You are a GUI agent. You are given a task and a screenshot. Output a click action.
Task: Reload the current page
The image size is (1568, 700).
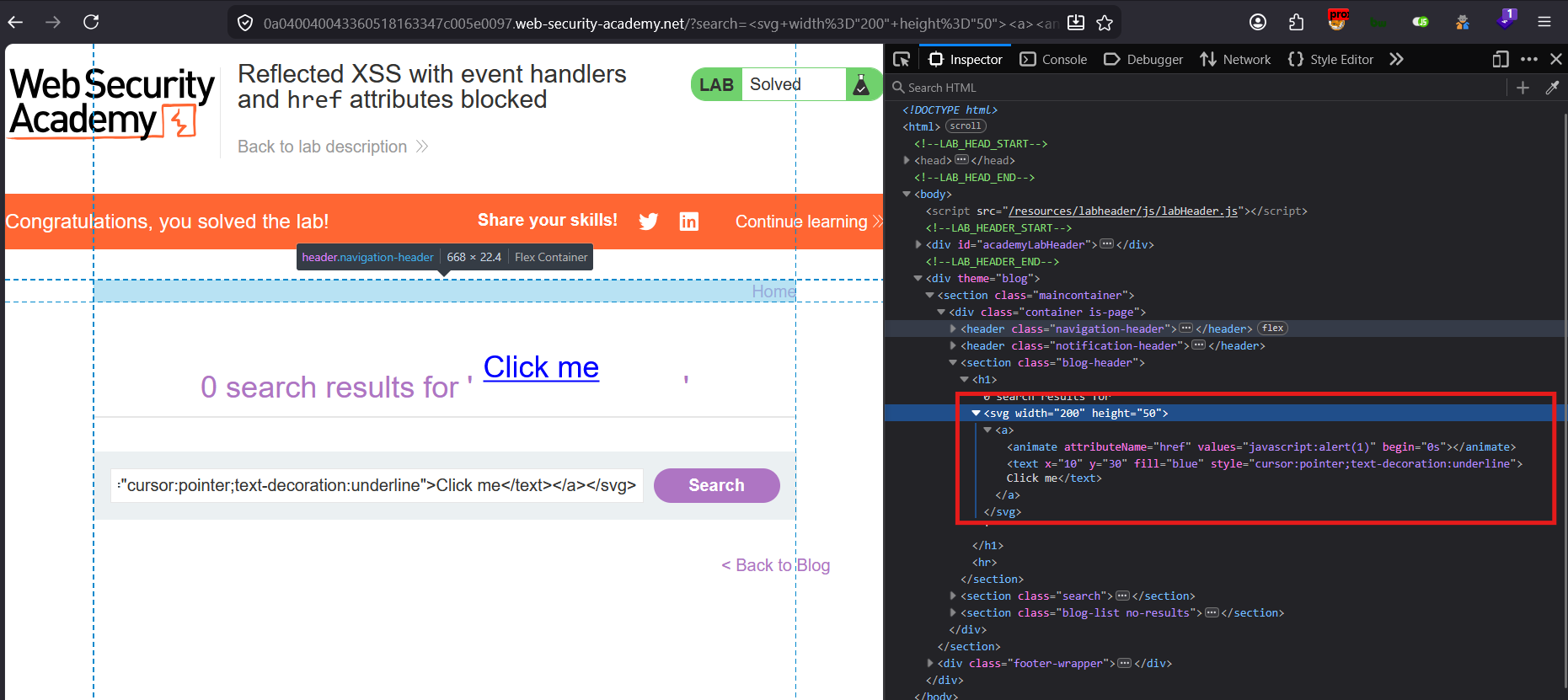[91, 23]
